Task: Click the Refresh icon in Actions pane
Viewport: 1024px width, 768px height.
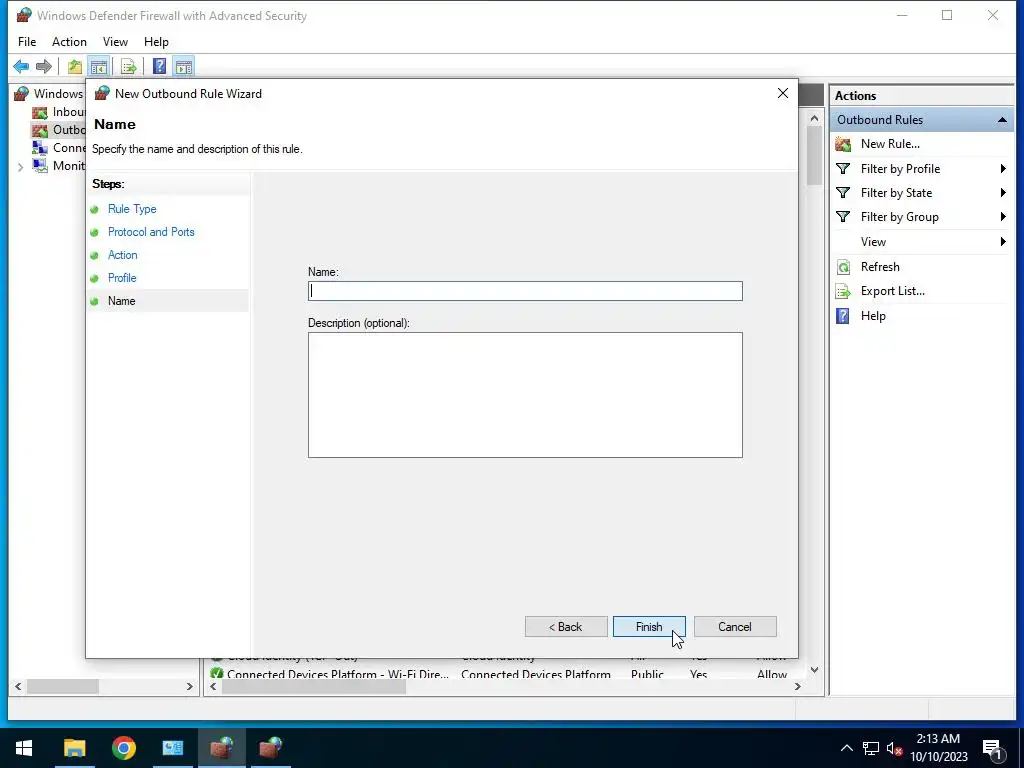Action: pyautogui.click(x=843, y=267)
